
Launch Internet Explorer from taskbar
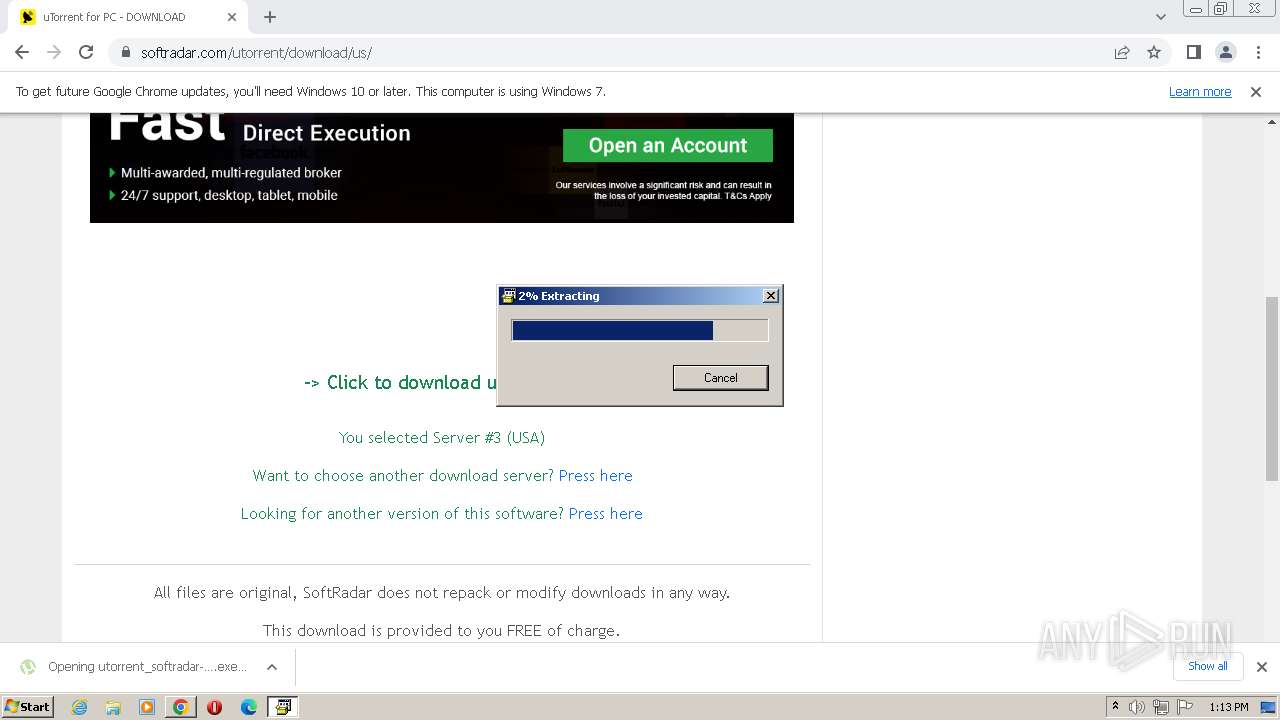(x=79, y=707)
